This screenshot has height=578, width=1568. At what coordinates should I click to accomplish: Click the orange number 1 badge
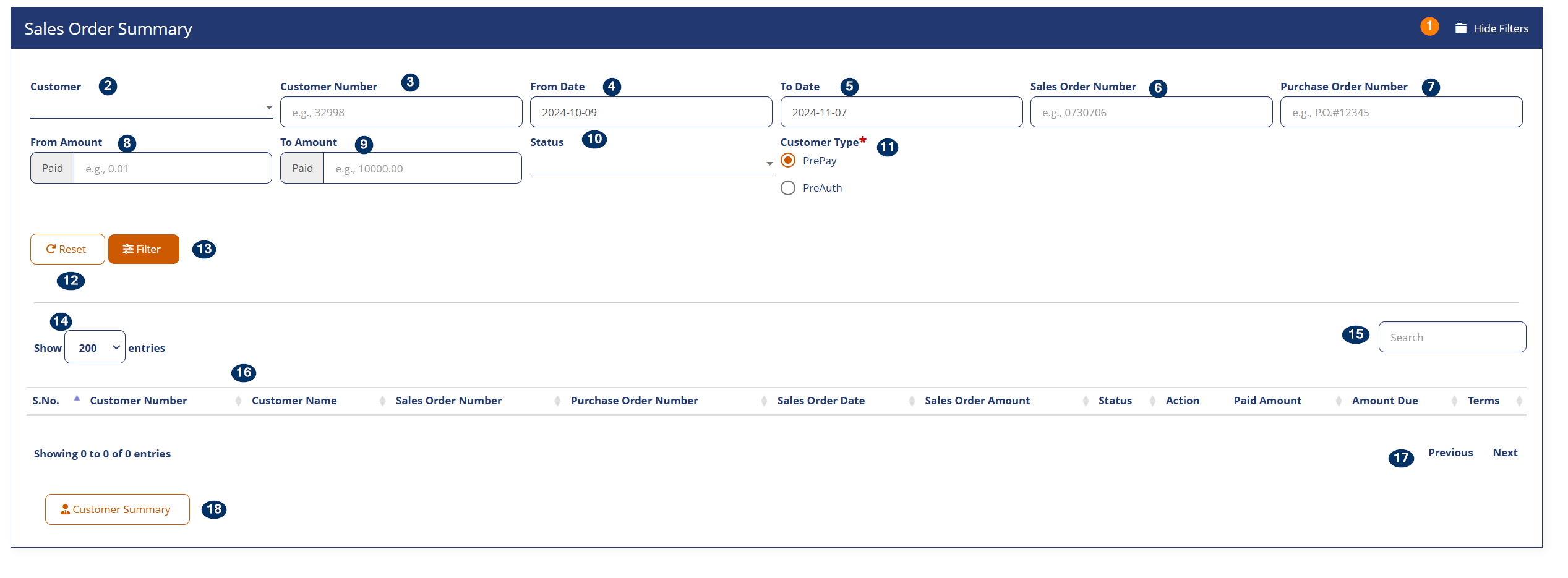[x=1429, y=27]
